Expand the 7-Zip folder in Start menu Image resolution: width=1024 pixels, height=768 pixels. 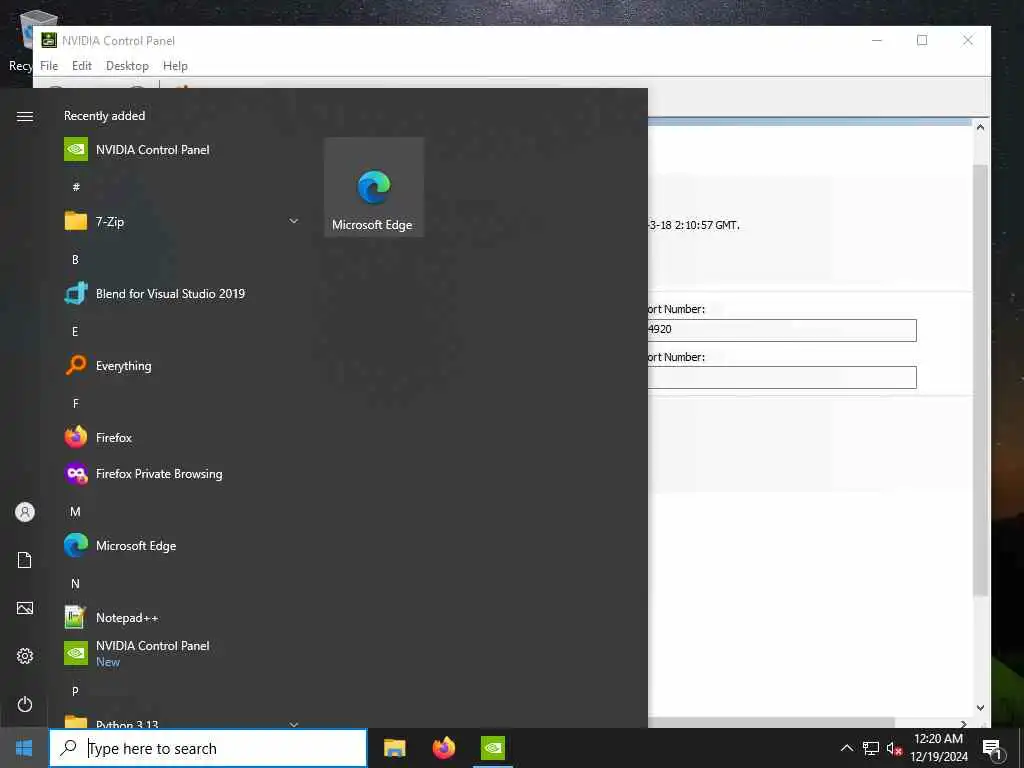coord(293,221)
